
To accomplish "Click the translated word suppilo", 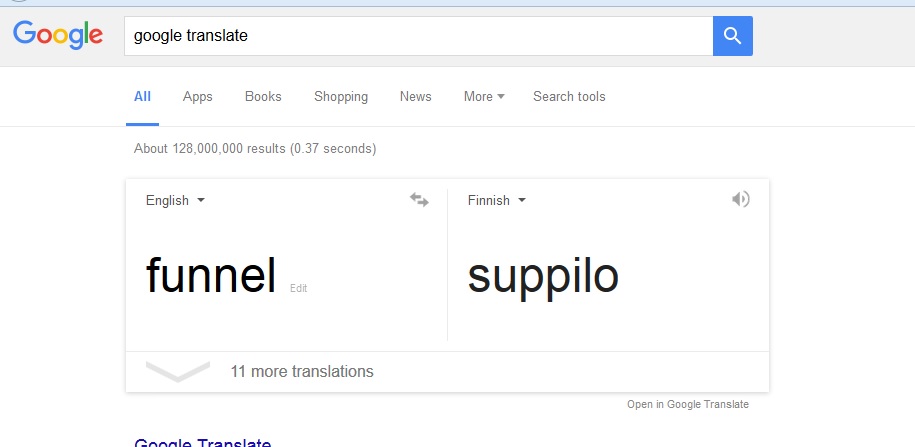I will (543, 276).
